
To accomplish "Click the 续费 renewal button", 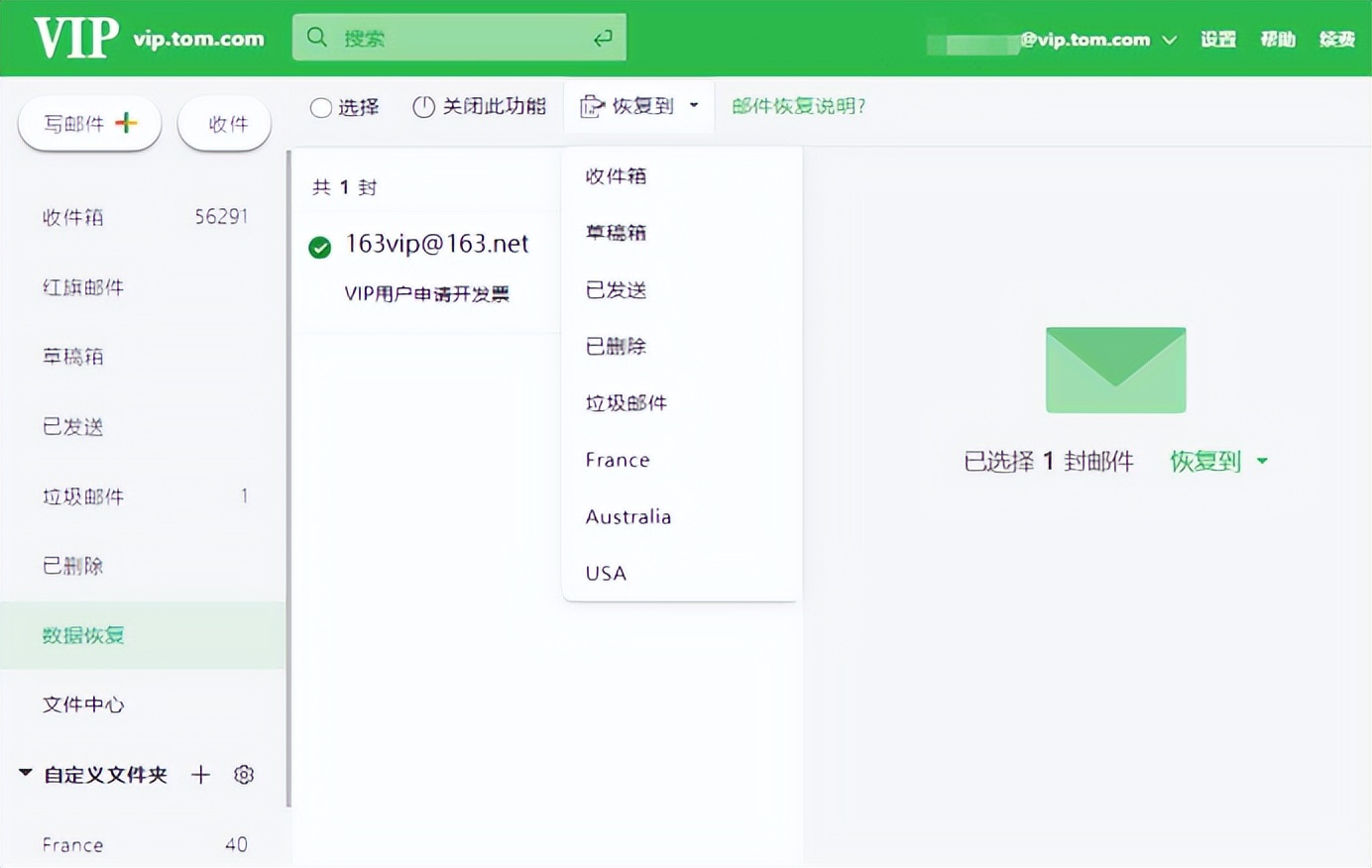I will coord(1336,41).
